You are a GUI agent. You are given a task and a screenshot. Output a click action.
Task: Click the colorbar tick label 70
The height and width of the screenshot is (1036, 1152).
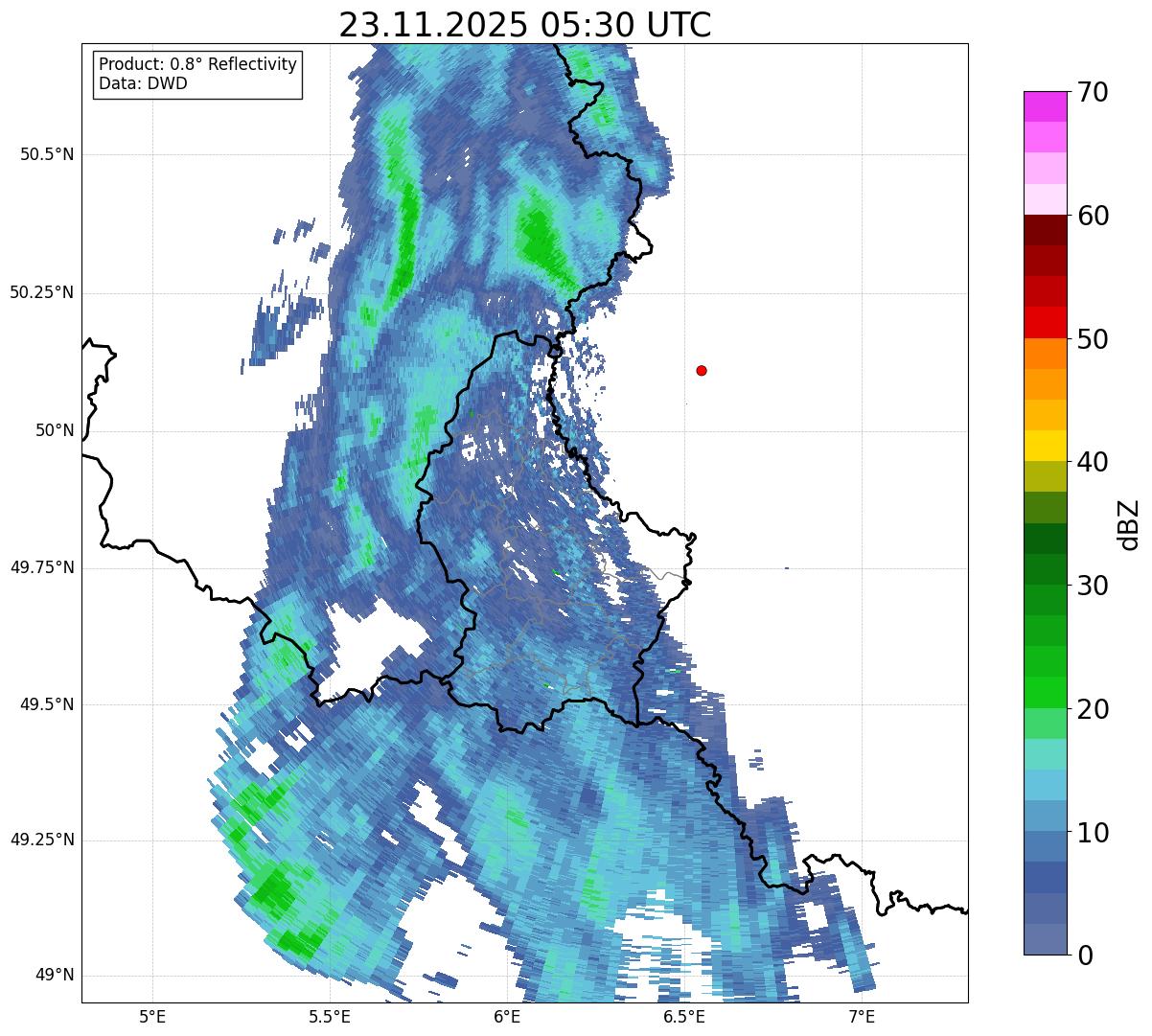click(x=1093, y=92)
